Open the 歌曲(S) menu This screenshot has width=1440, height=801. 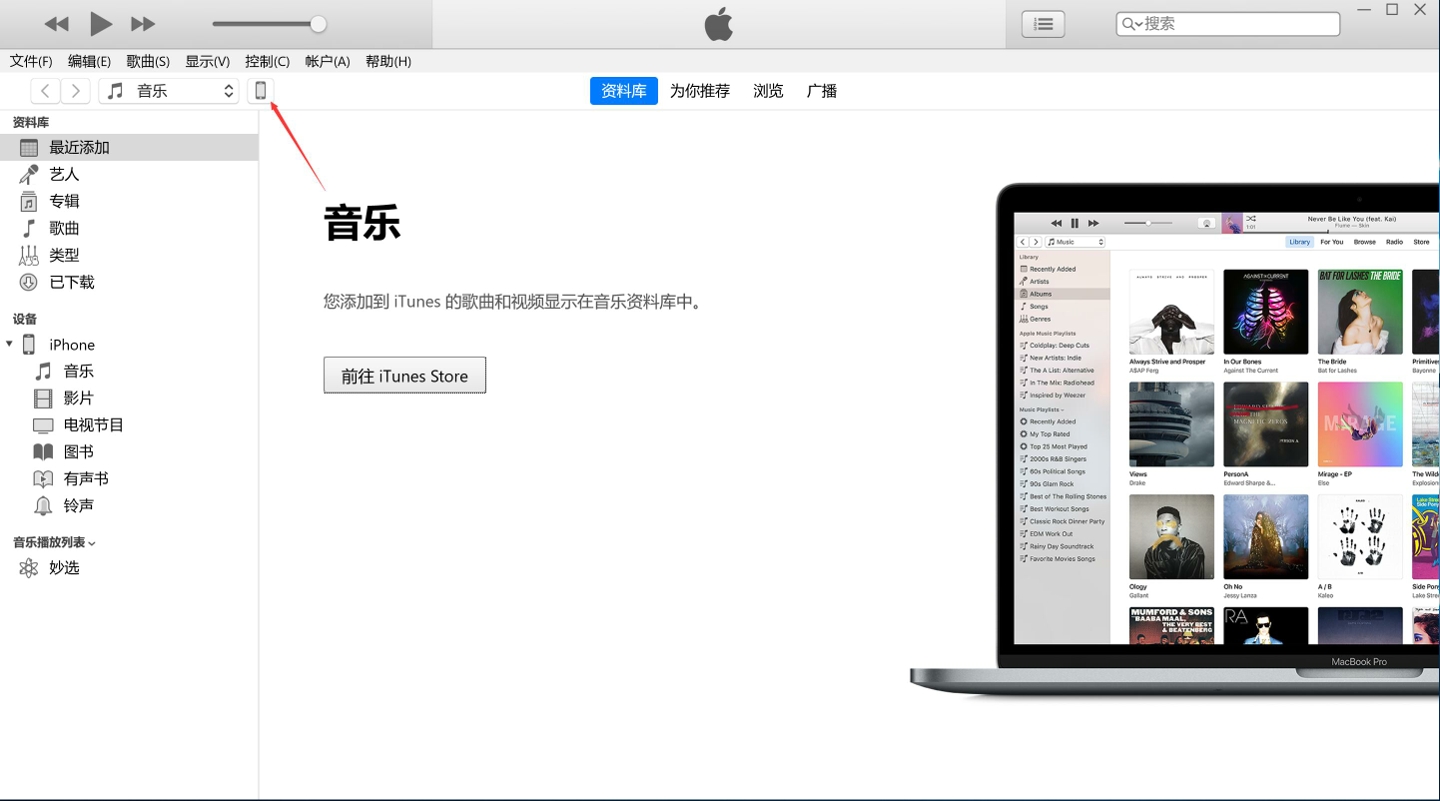pyautogui.click(x=148, y=61)
